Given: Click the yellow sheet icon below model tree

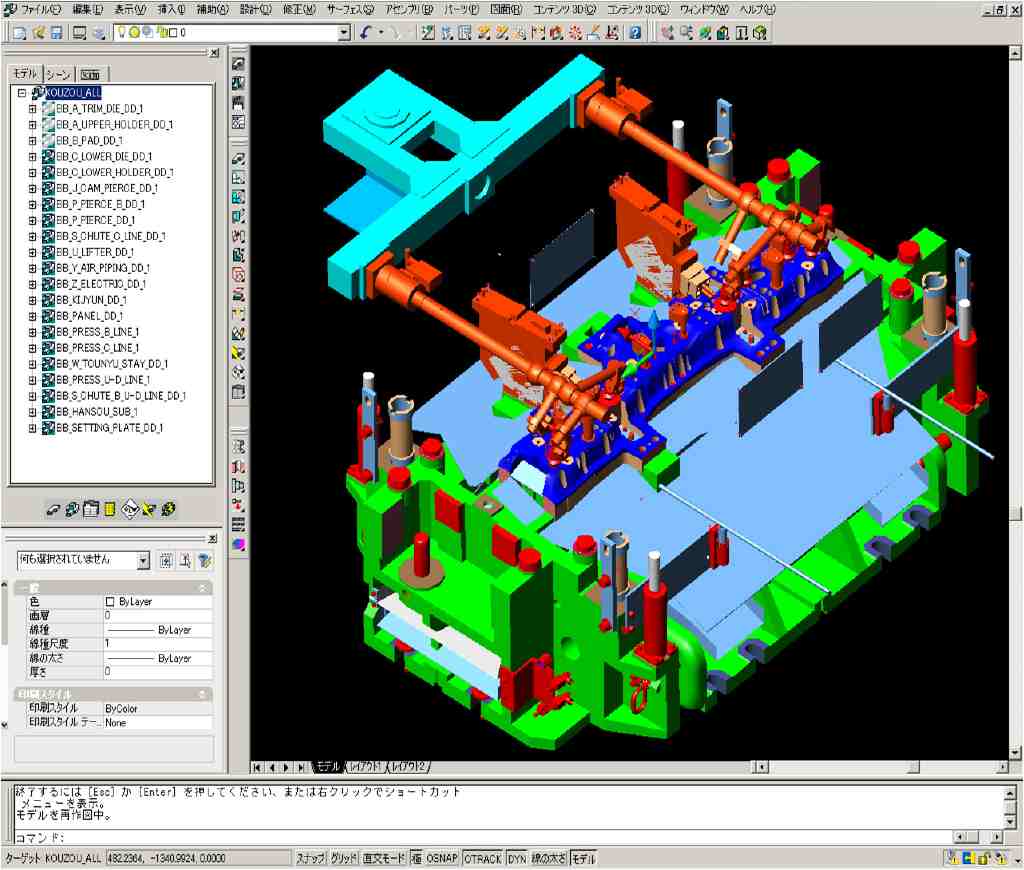Looking at the screenshot, I should [110, 509].
